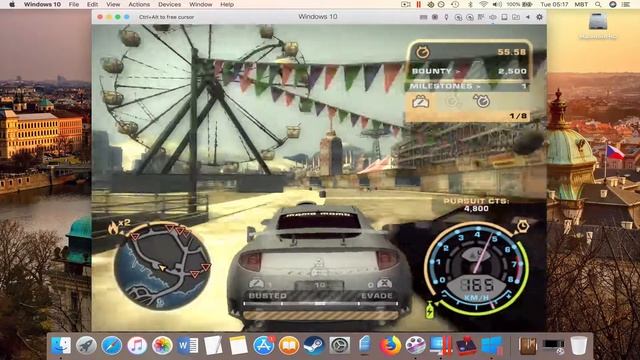Viewport: 640px width, 360px height.
Task: Open the Apple menu
Action: 12,4
